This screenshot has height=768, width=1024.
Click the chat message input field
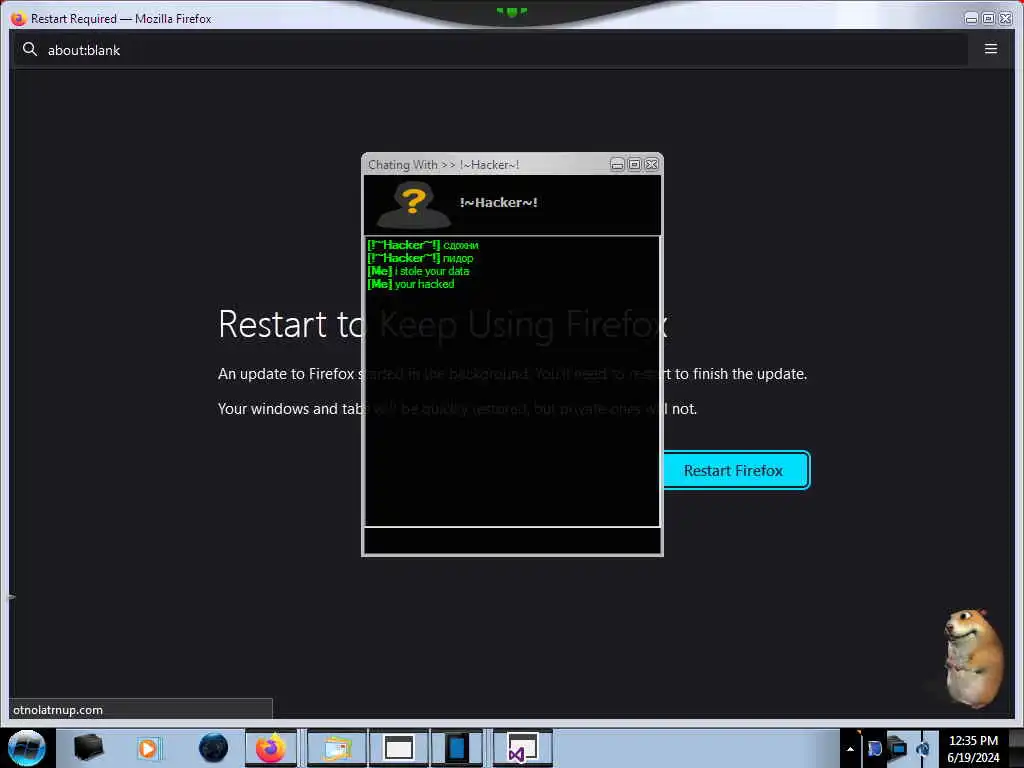point(512,541)
